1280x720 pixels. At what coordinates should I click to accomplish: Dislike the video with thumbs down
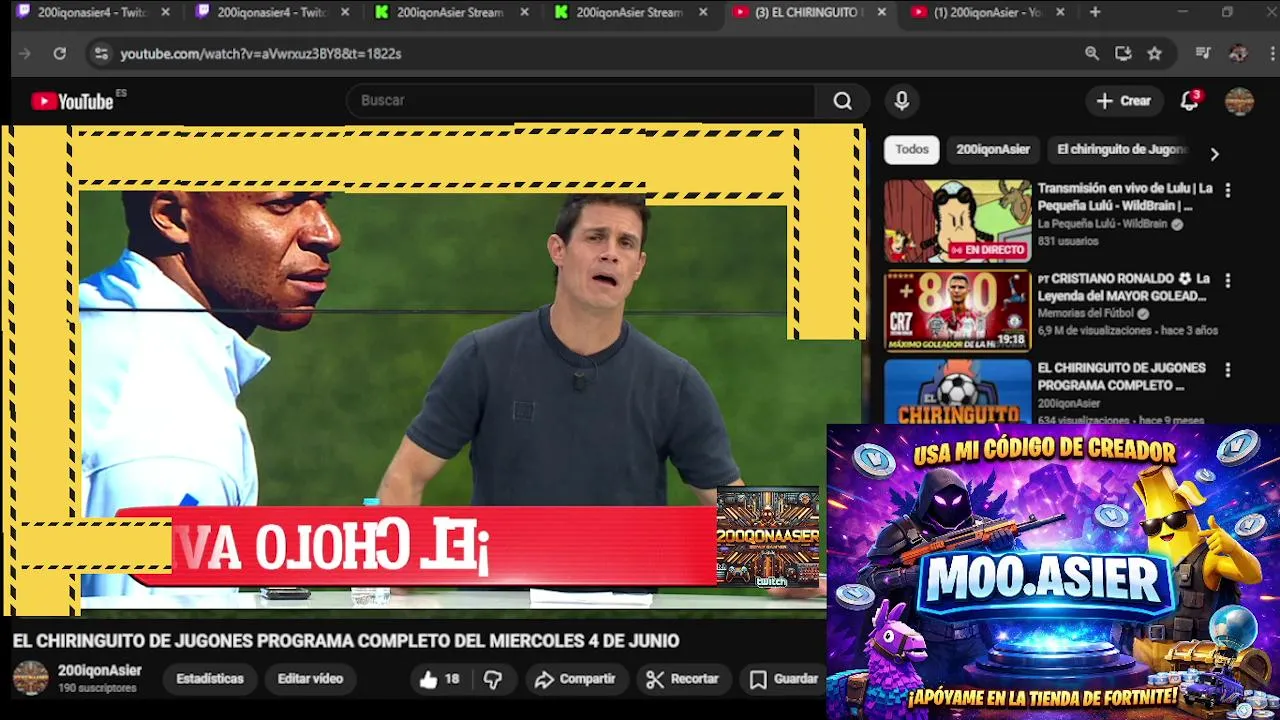coord(493,679)
